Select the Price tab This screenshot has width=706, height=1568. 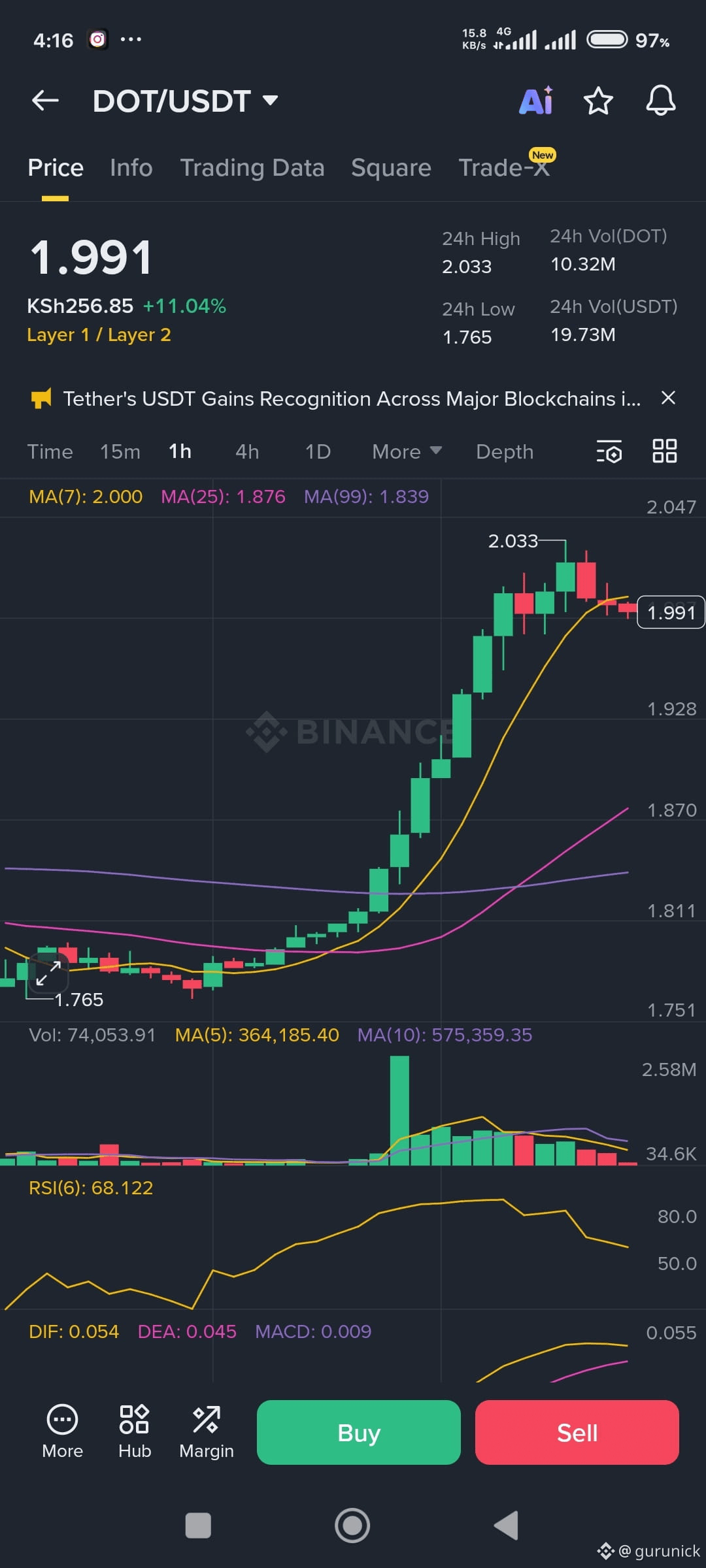click(x=56, y=168)
